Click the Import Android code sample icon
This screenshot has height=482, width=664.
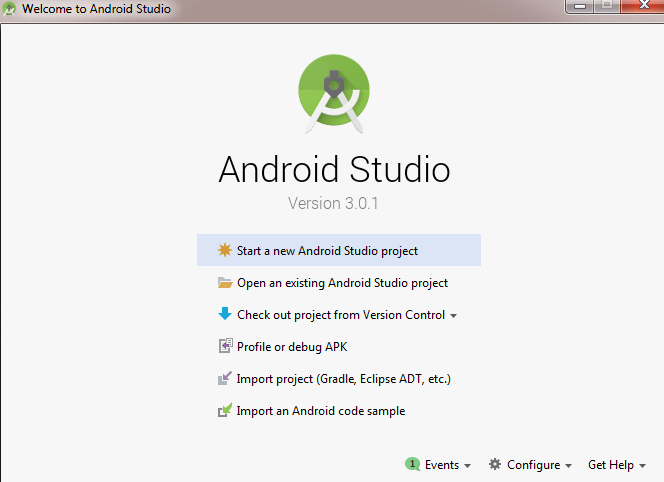[x=224, y=410]
